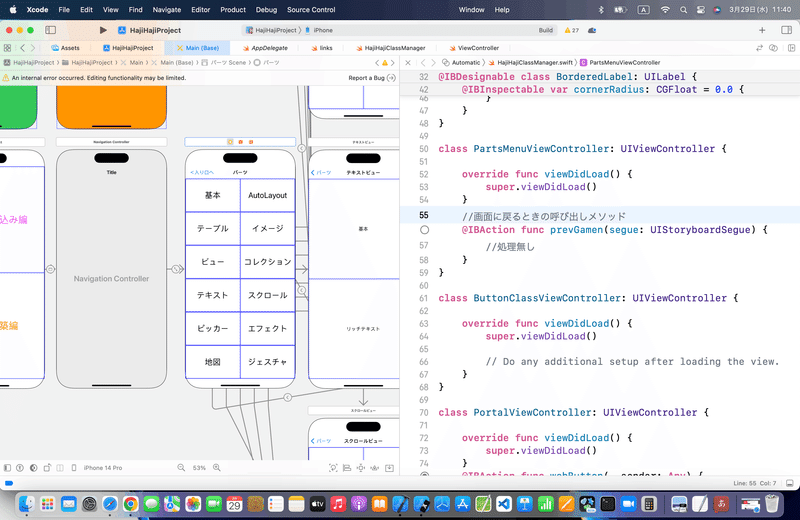Toggle the debug area at bottom right

[x=789, y=483]
